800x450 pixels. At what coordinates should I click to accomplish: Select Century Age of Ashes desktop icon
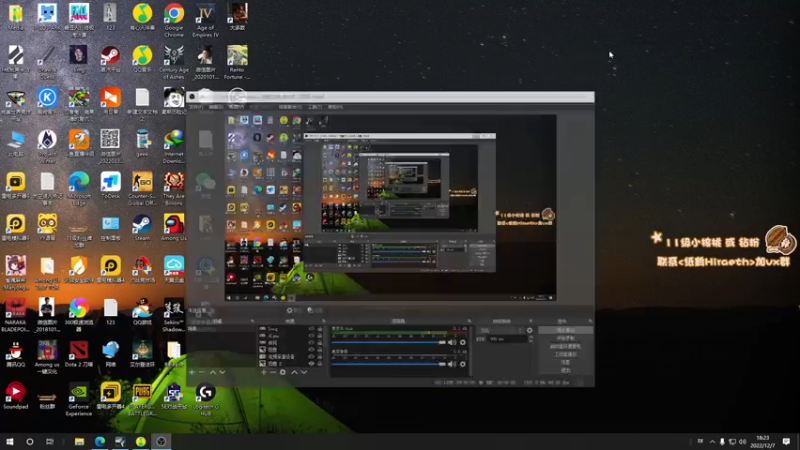coord(173,62)
